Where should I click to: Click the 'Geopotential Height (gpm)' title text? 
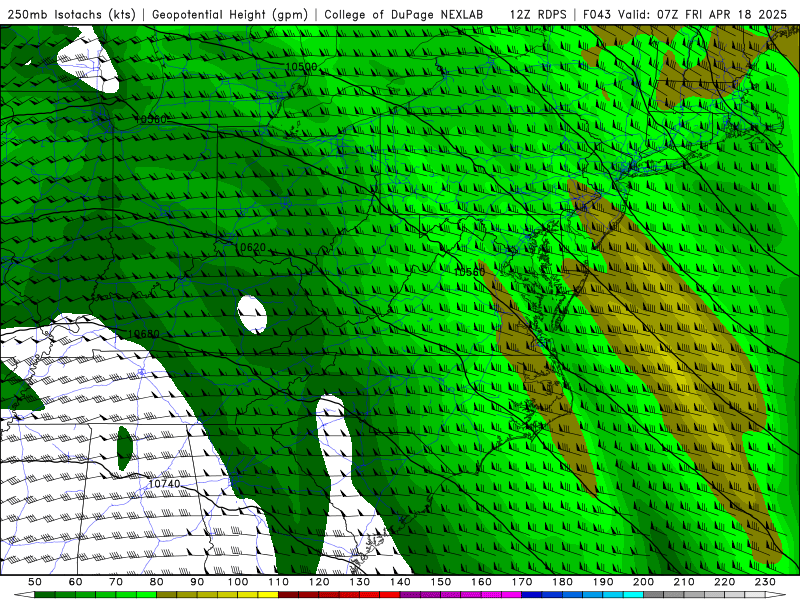230,14
